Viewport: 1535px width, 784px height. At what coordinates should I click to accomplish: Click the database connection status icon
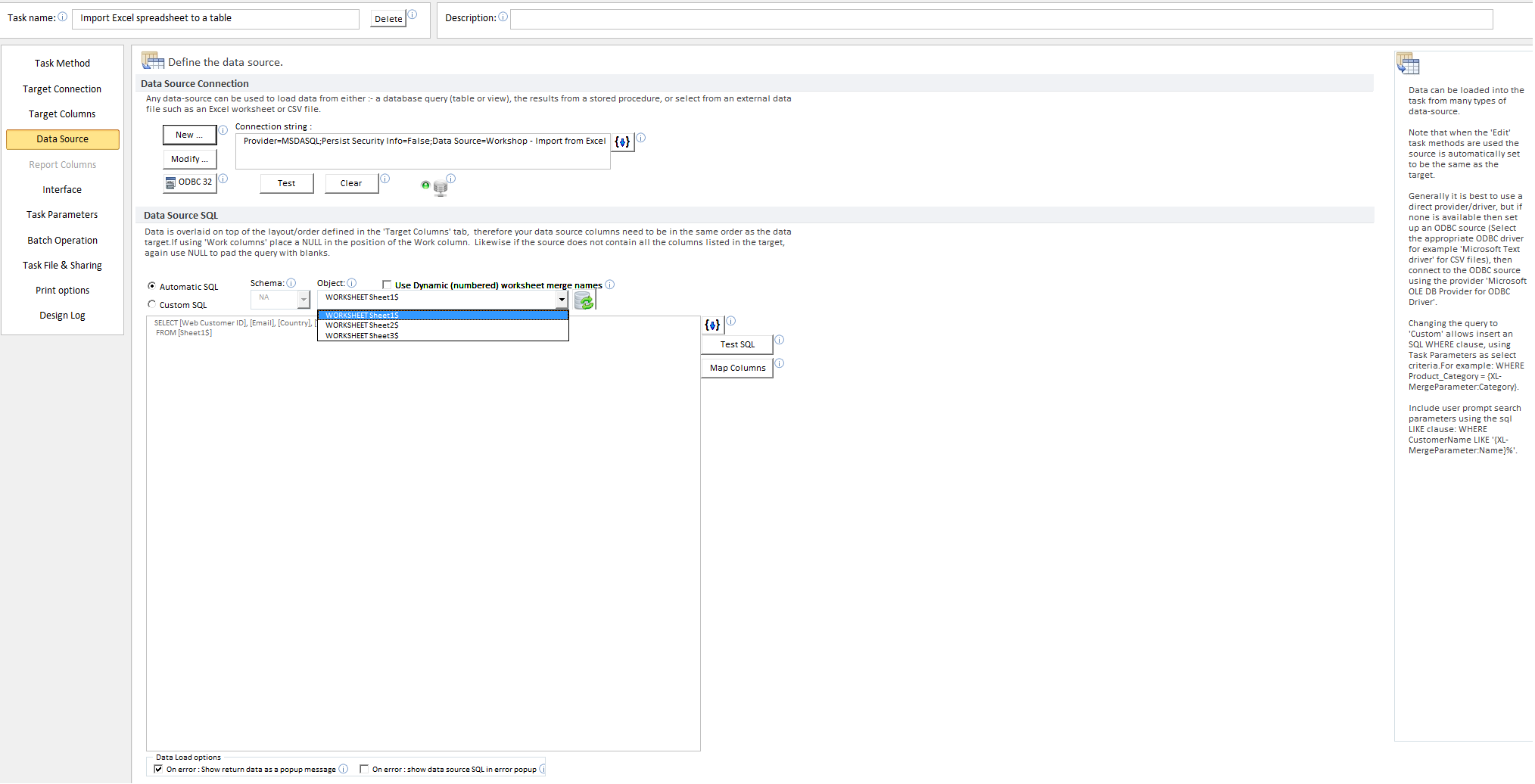437,186
